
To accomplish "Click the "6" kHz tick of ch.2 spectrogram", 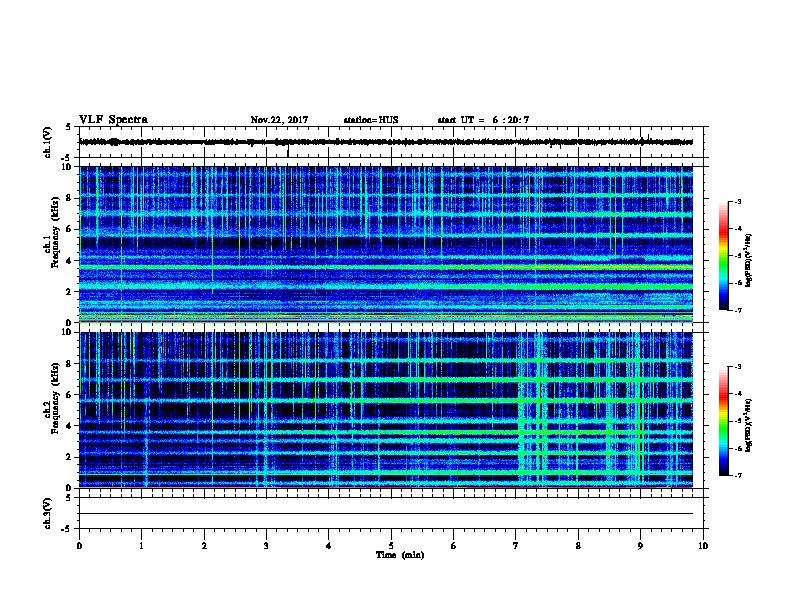I will click(69, 395).
